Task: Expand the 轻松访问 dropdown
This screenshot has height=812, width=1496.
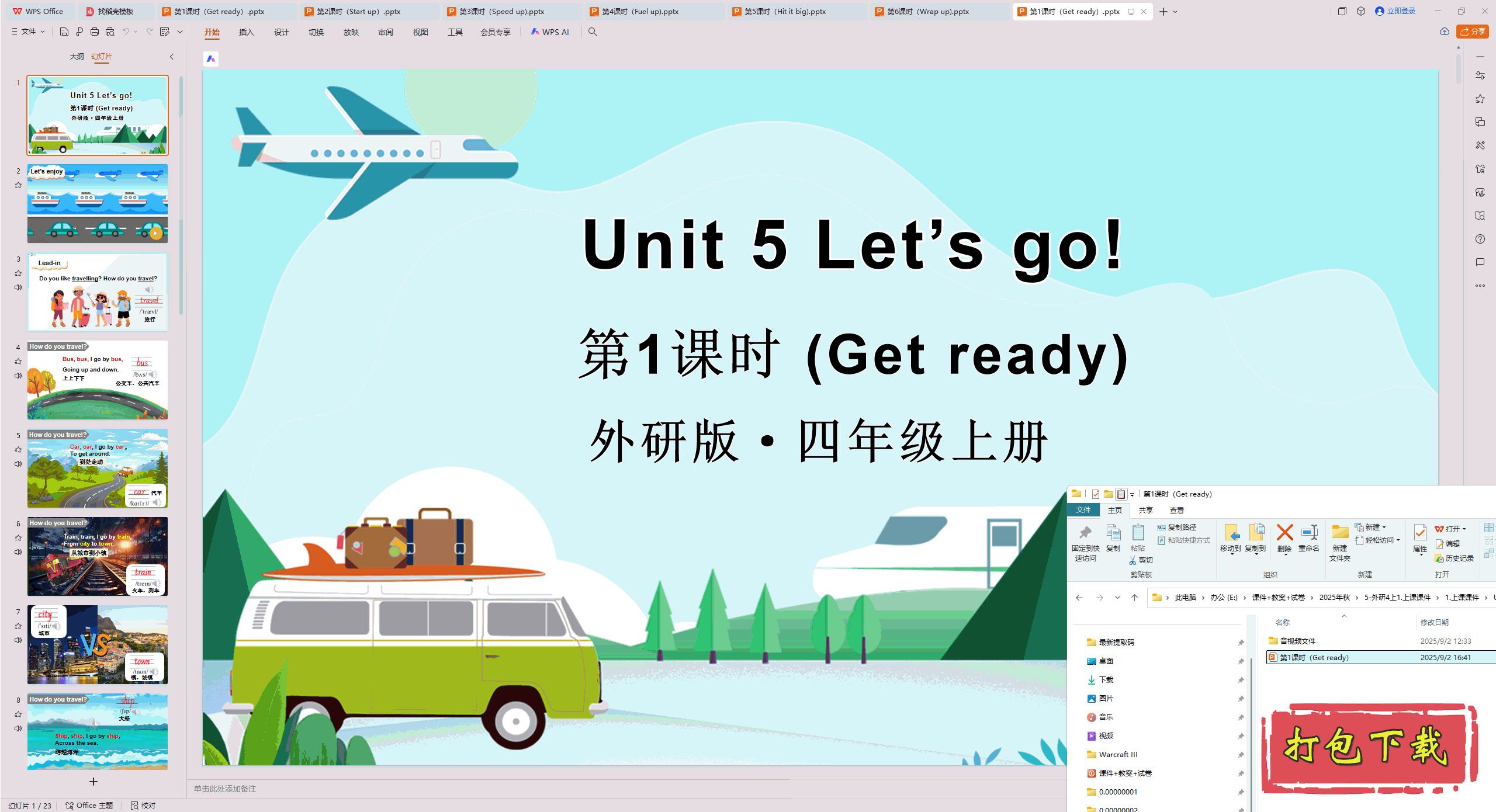Action: (x=1397, y=540)
